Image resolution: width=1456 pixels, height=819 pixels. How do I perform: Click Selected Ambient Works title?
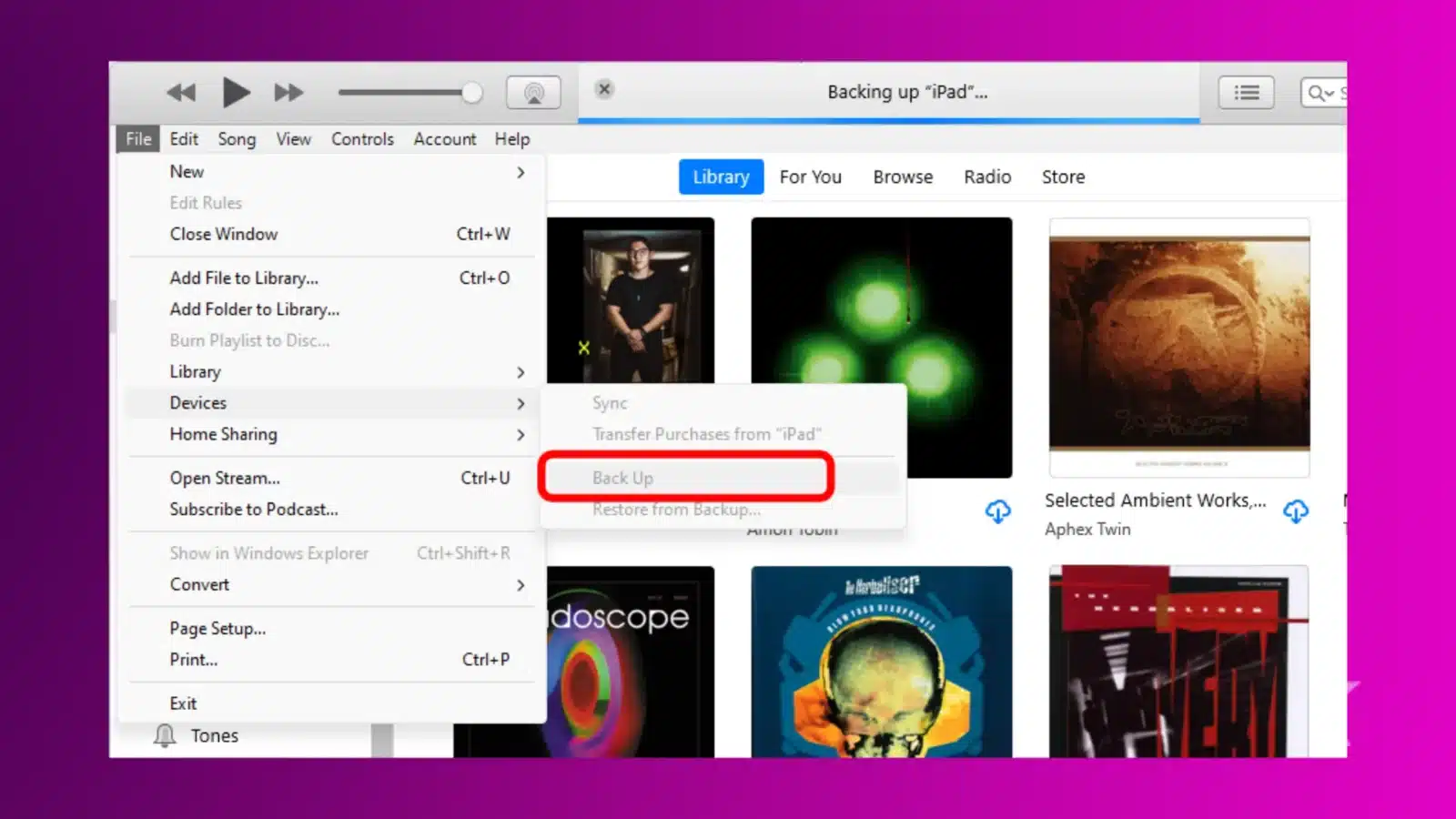click(x=1155, y=500)
